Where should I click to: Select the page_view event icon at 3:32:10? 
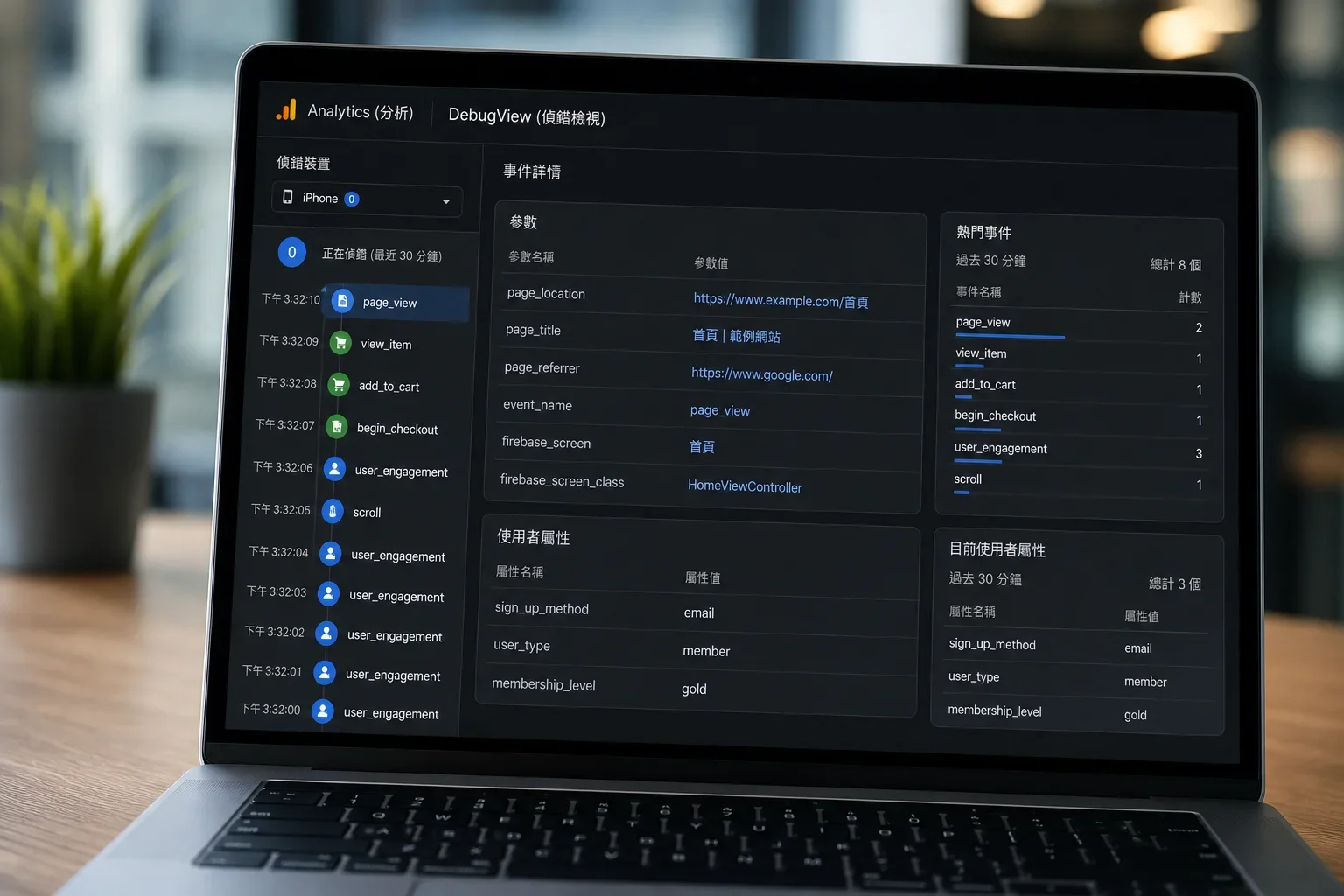click(x=343, y=301)
